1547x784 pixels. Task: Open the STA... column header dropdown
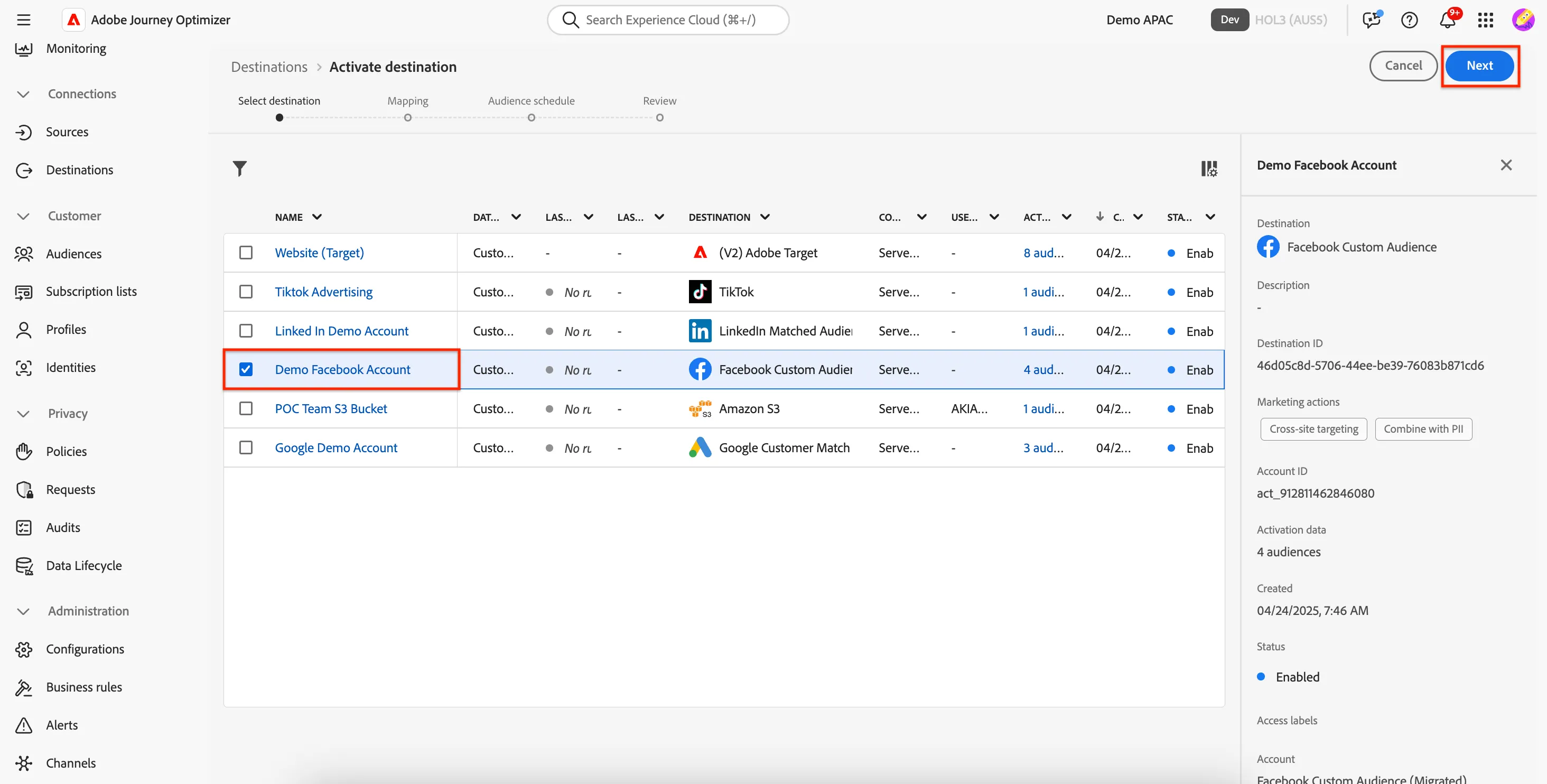pos(1210,217)
